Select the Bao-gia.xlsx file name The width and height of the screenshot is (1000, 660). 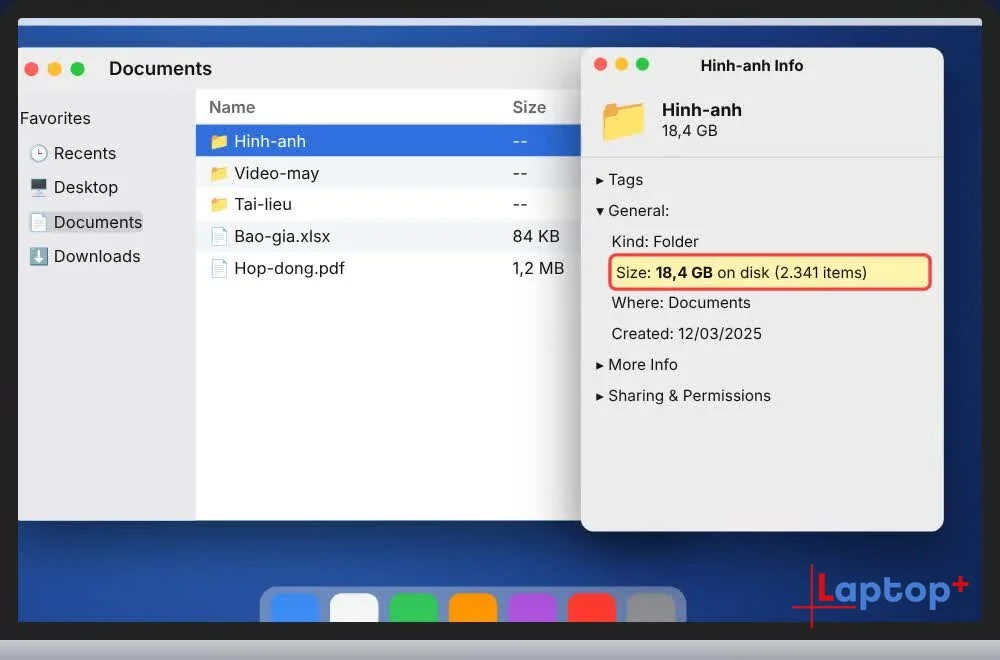pyautogui.click(x=283, y=237)
